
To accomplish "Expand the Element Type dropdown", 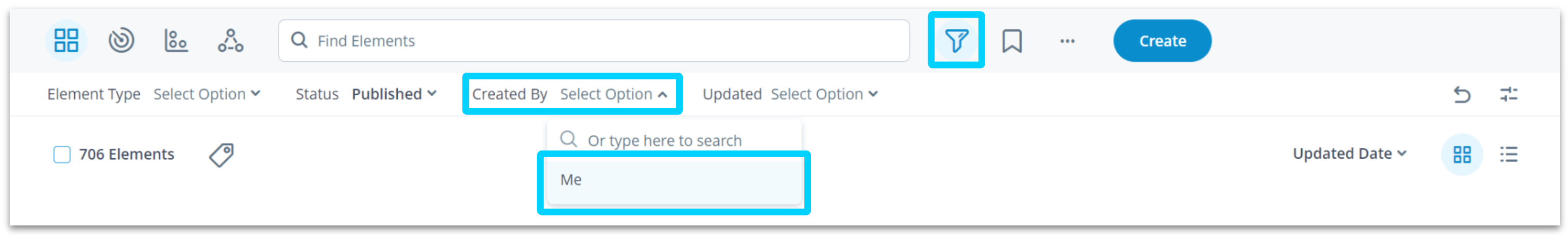I will 206,94.
